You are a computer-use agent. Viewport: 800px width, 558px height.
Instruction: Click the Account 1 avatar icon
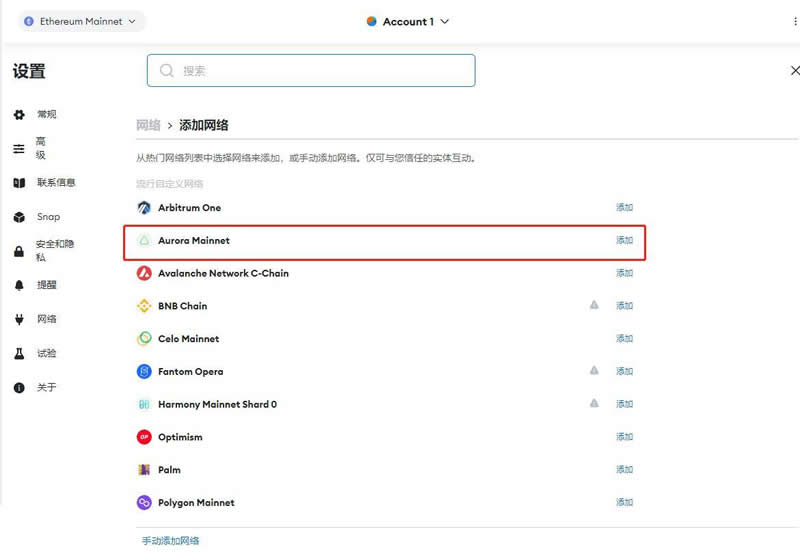click(x=371, y=21)
